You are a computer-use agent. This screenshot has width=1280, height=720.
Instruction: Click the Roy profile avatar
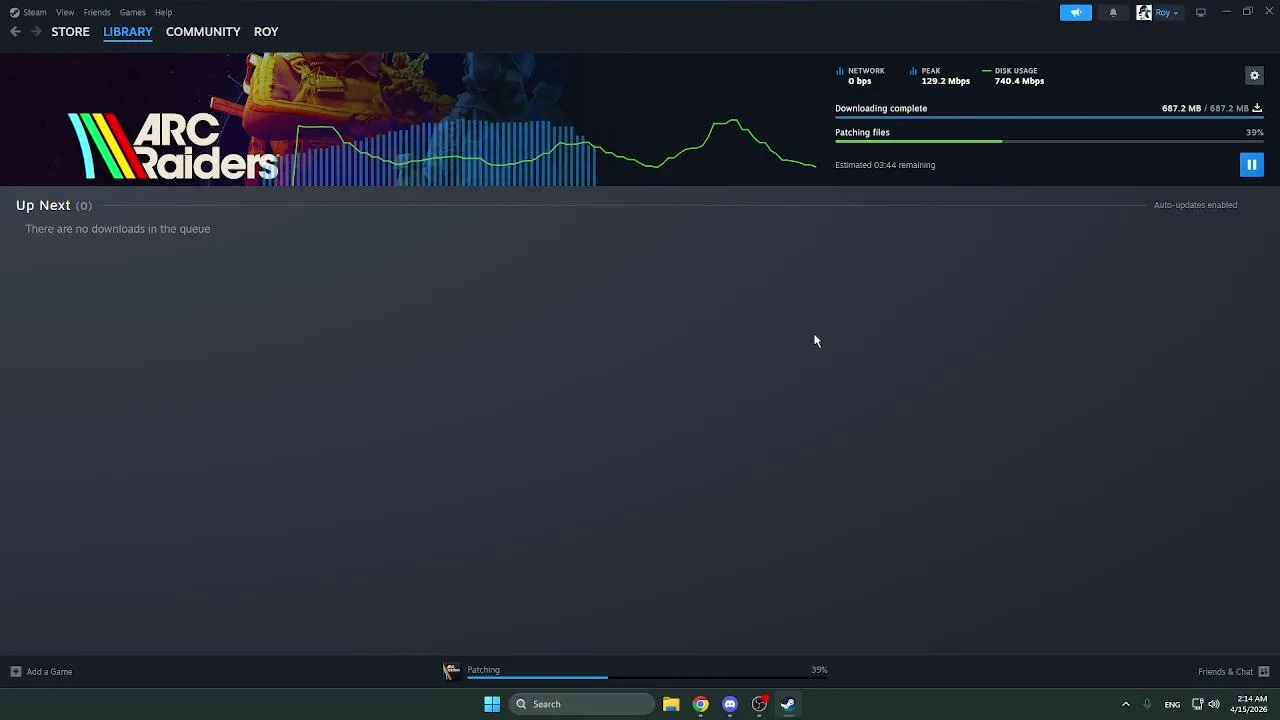coord(1144,12)
